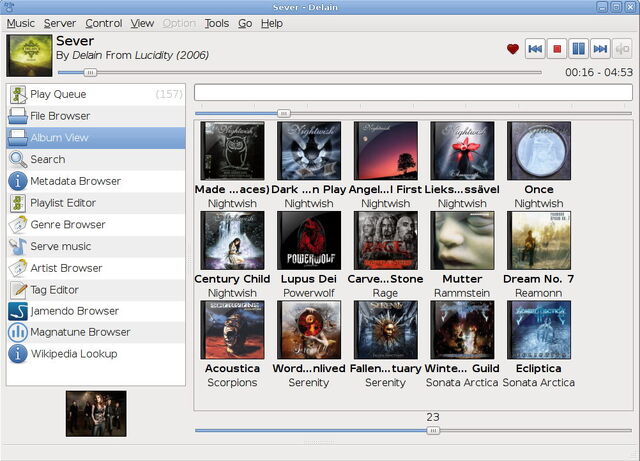
Task: Click the Tag Editor pencil icon
Action: (x=18, y=290)
